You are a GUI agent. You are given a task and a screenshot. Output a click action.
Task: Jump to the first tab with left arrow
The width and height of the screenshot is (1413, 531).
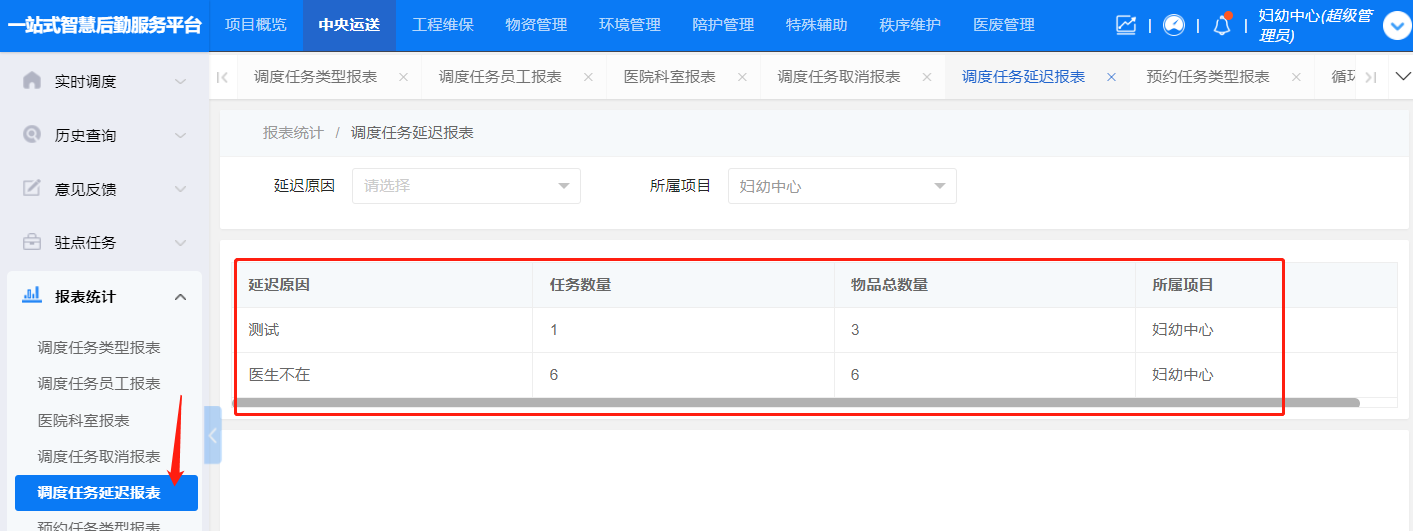[x=222, y=77]
